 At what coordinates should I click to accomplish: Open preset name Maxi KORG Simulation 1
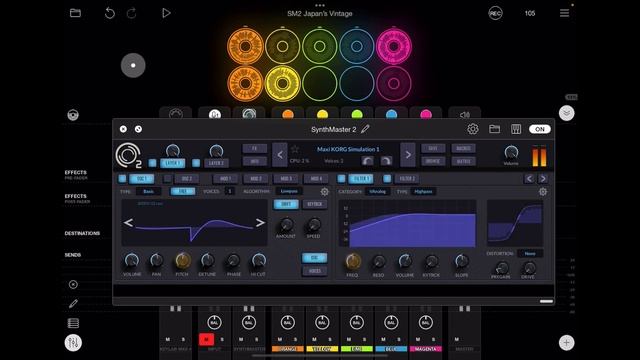click(348, 149)
